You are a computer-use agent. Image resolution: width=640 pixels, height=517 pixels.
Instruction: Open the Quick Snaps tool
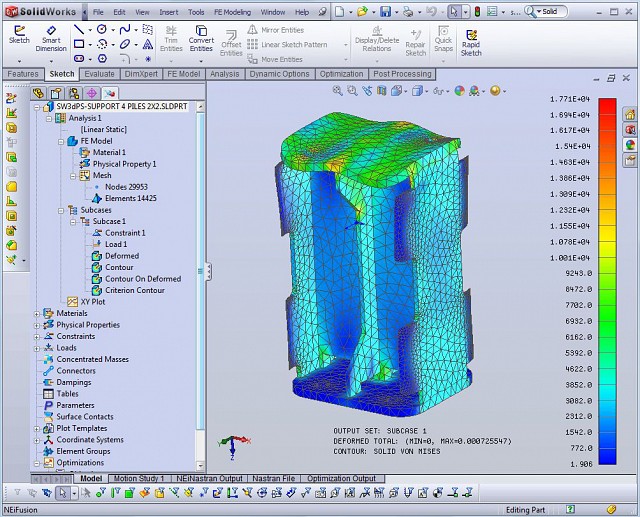click(x=443, y=39)
